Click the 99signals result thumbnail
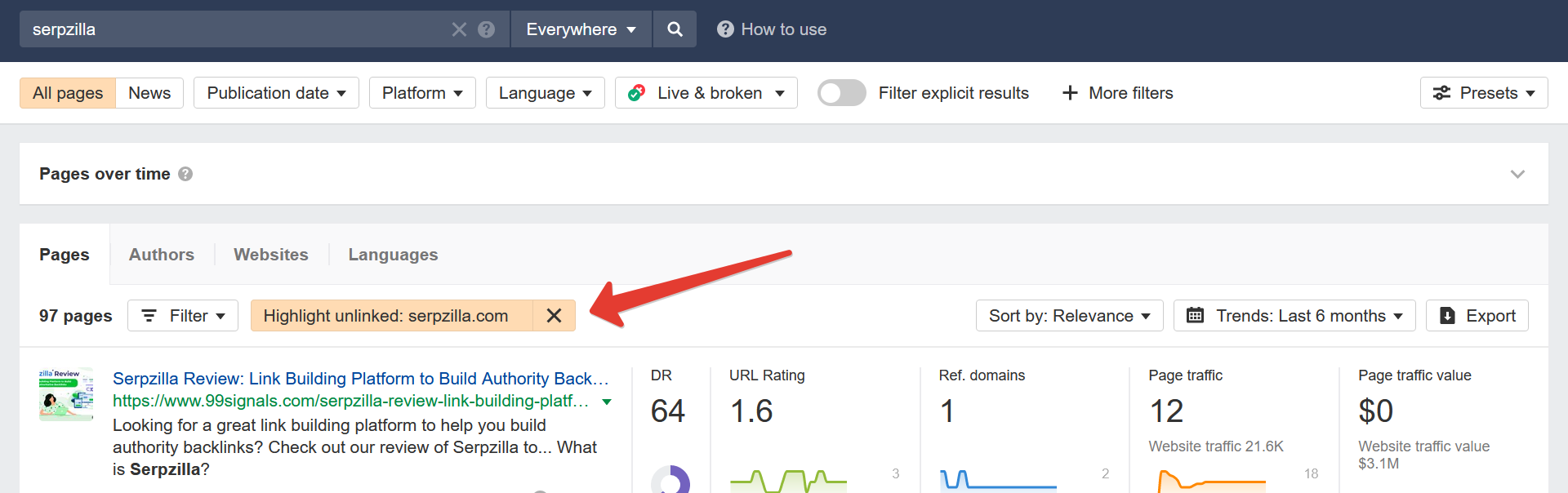 [66, 394]
